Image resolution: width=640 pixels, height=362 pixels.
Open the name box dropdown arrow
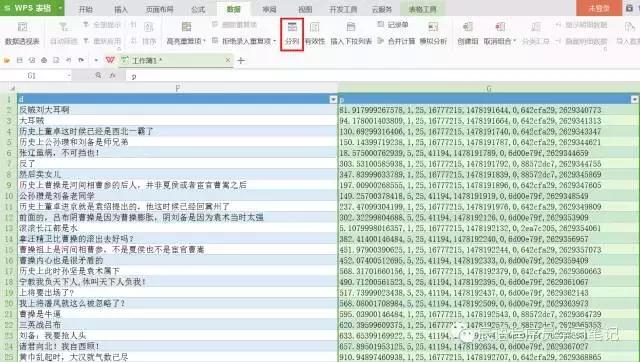click(68, 76)
